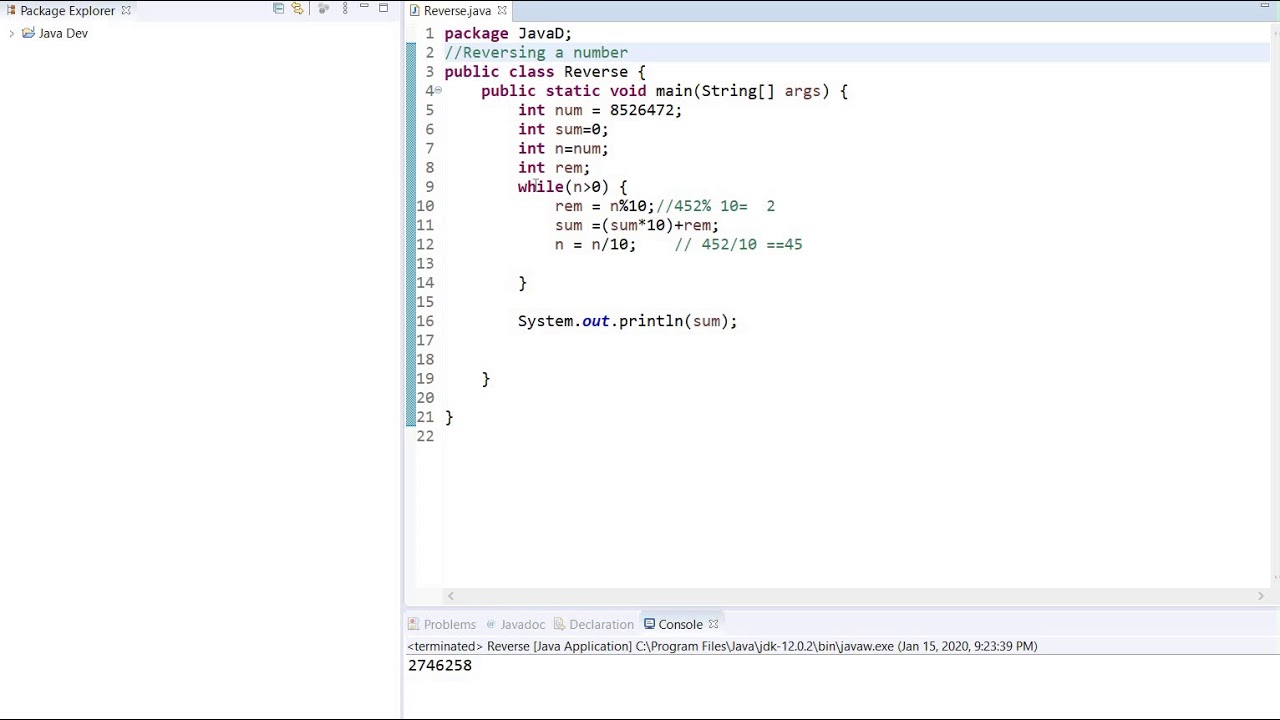Screen dimensions: 1280x720
Task: Click the 'int num = 8526472;' line
Action: coord(600,110)
